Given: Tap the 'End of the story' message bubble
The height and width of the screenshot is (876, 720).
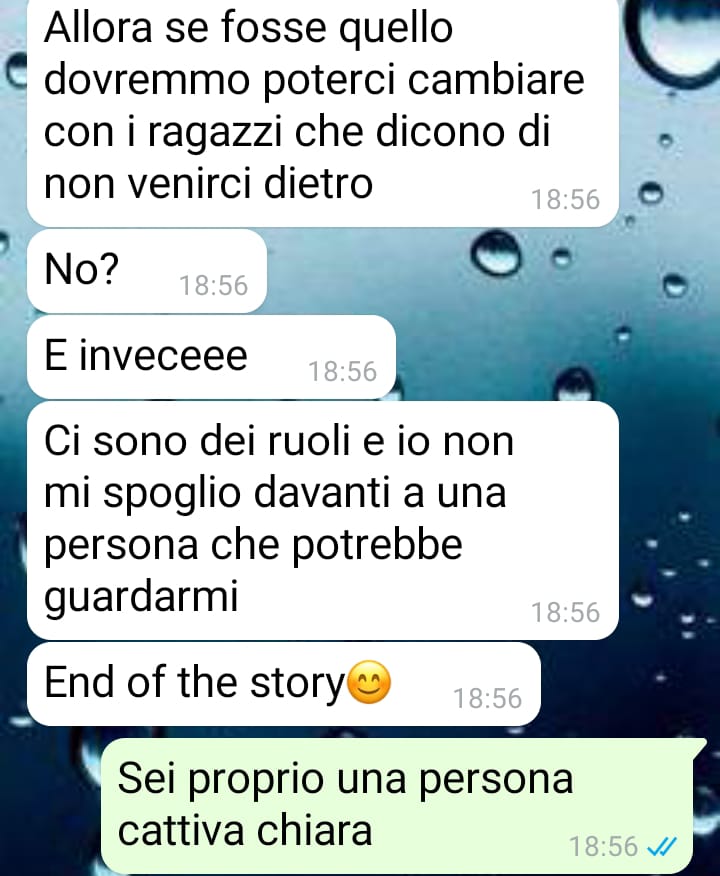Looking at the screenshot, I should click(284, 684).
